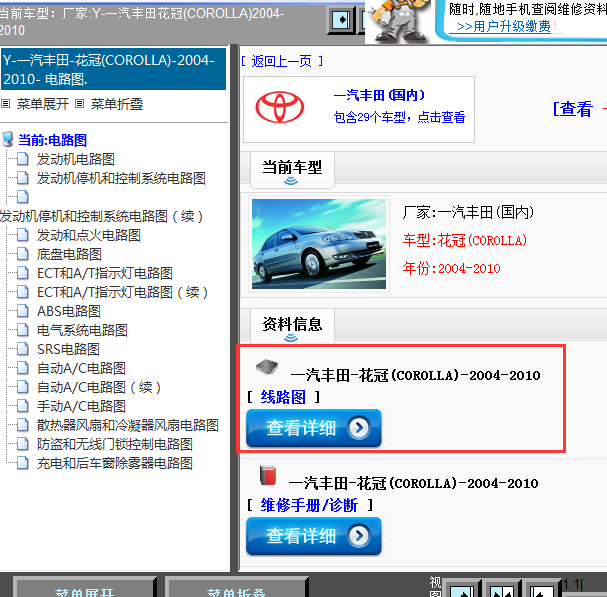The height and width of the screenshot is (597, 607).
Task: Click the red 年份:2004-2010 text
Action: 451,268
